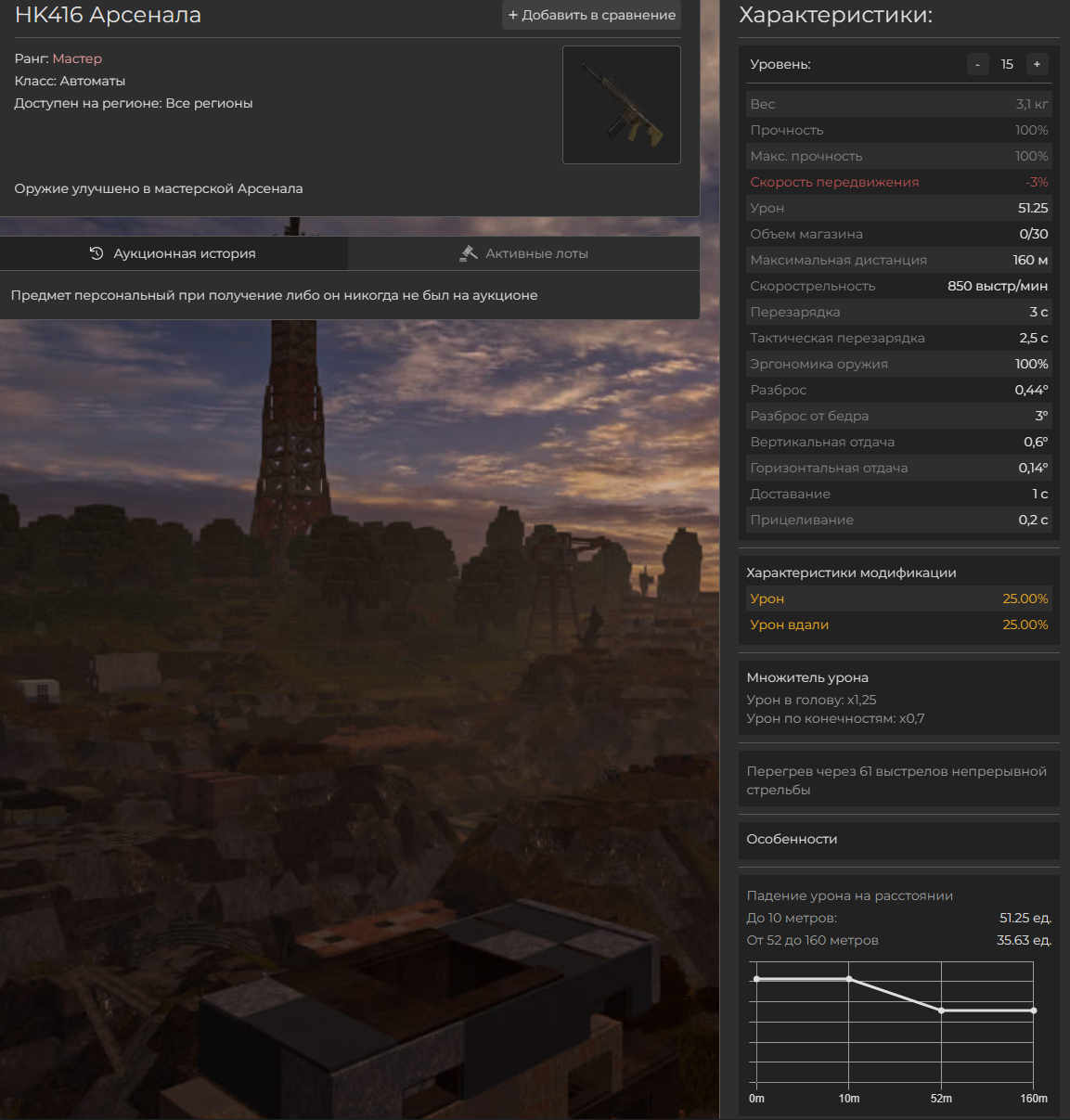
Task: Click the HK416 weapon thumbnail image
Action: [621, 105]
